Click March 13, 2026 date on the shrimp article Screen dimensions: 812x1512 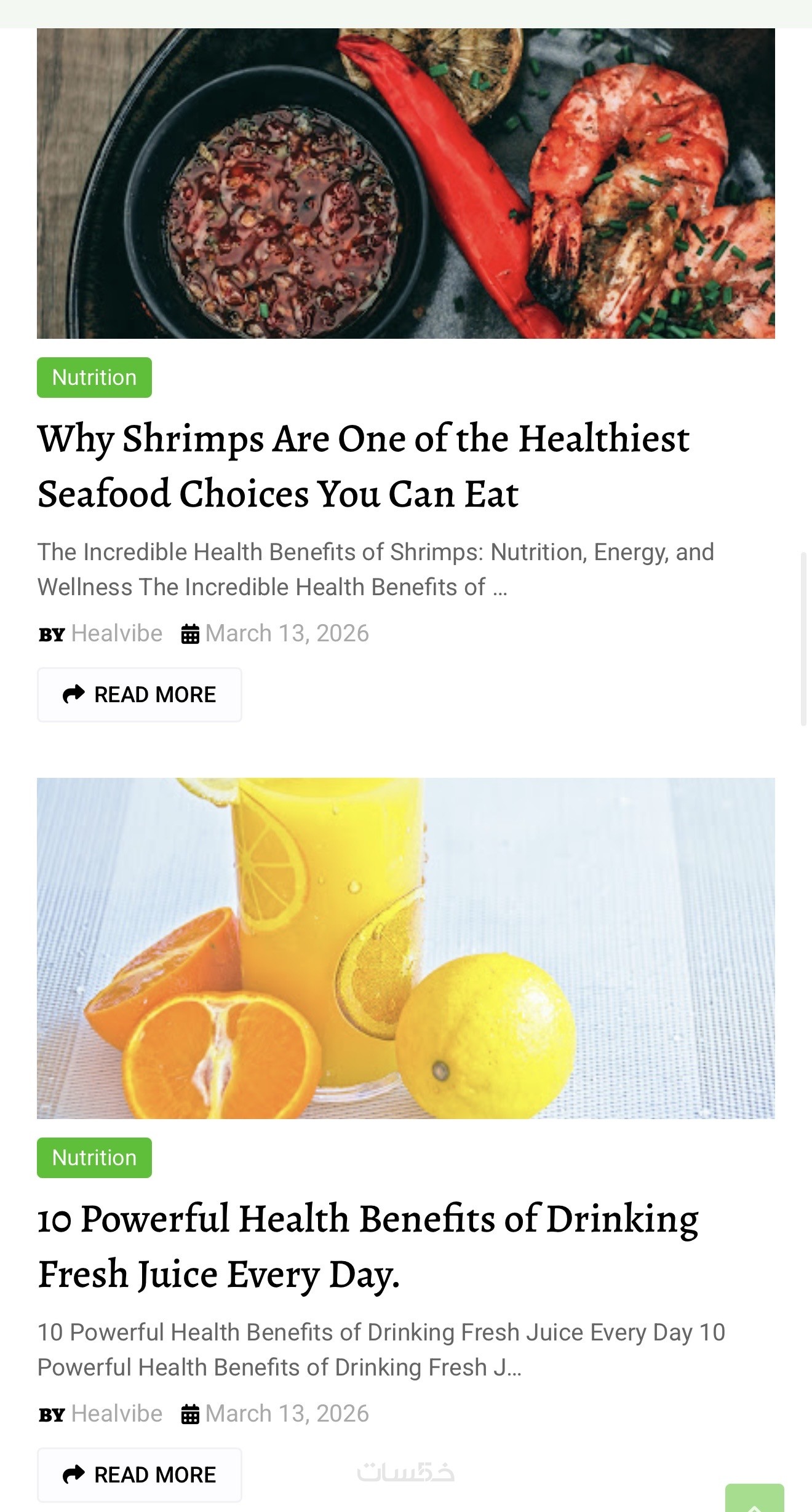pyautogui.click(x=287, y=633)
